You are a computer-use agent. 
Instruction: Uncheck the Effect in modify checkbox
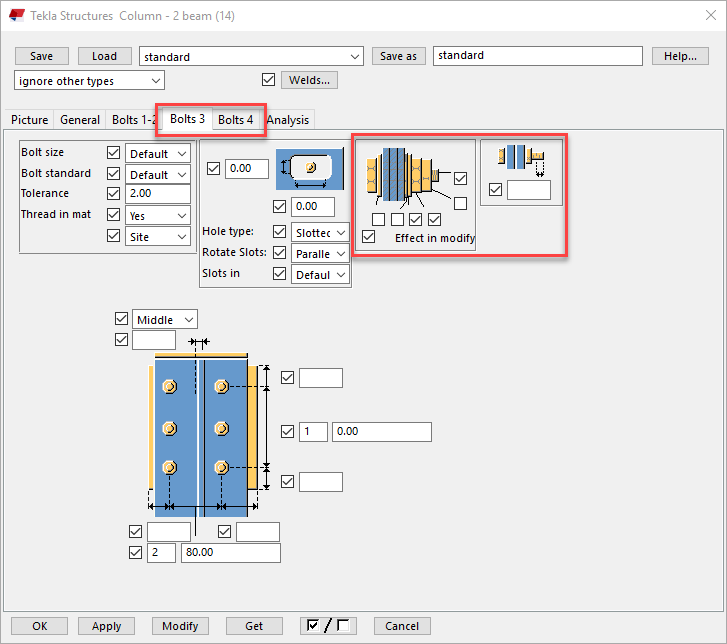[370, 238]
